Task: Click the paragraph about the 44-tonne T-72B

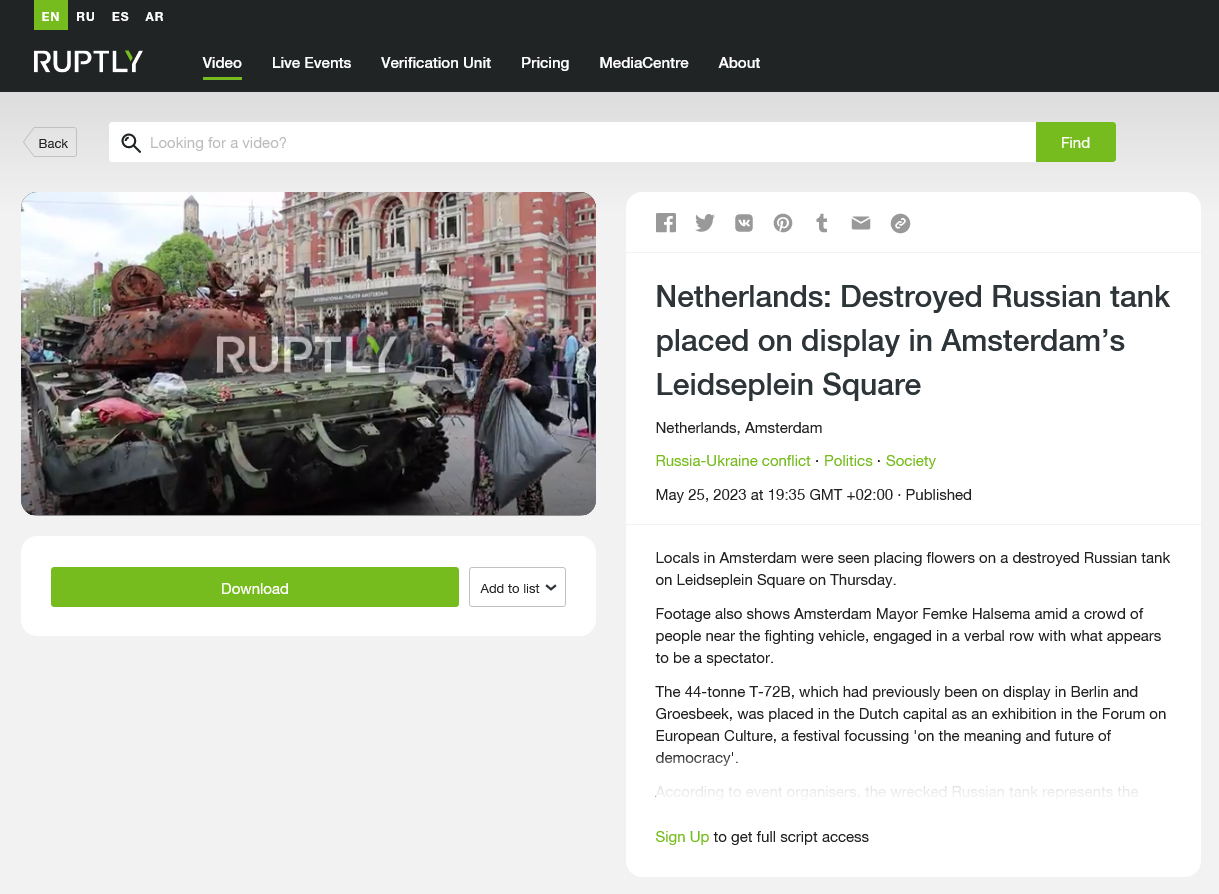Action: pyautogui.click(x=913, y=725)
